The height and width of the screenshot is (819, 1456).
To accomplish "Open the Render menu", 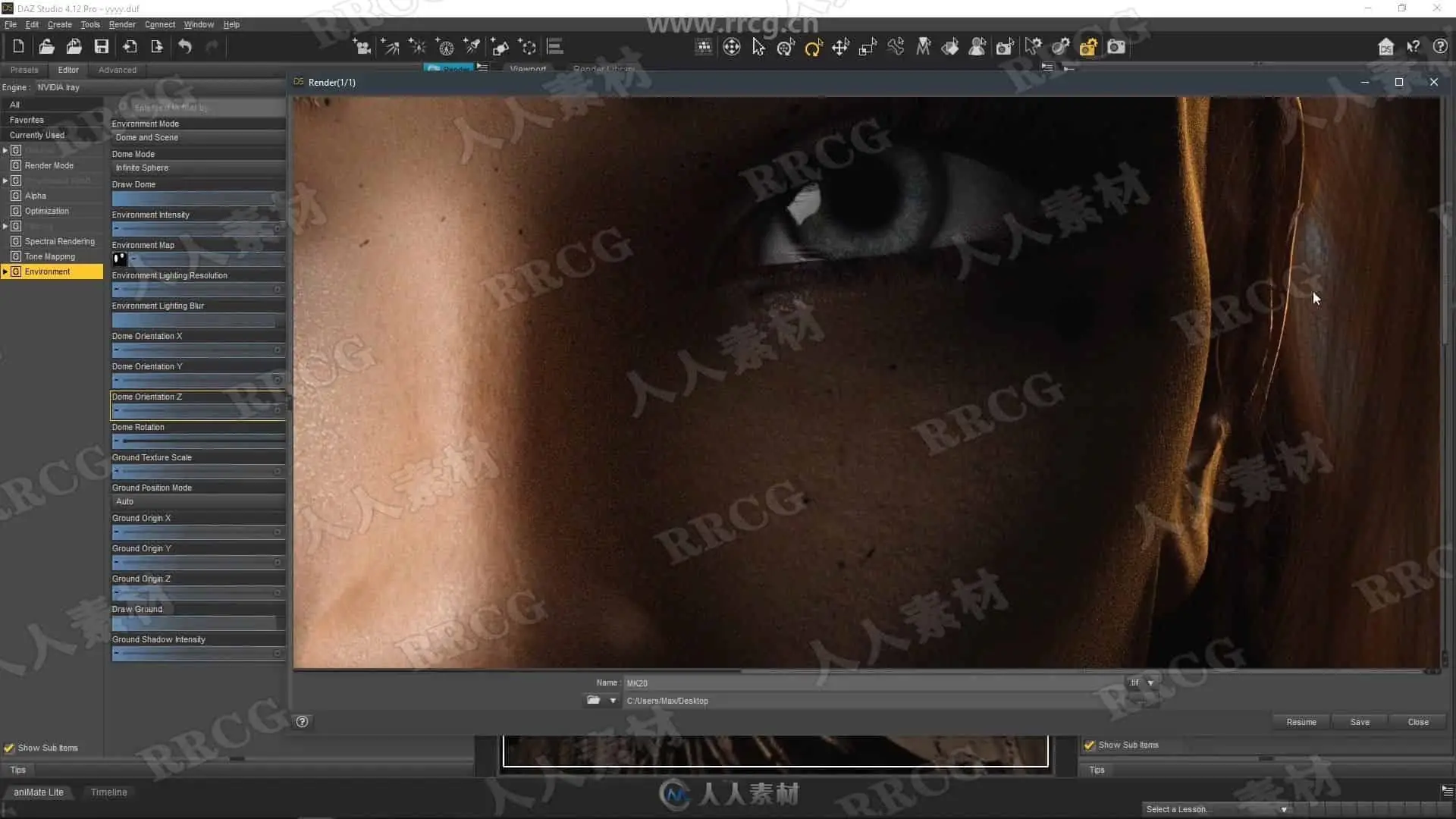I will pos(121,24).
